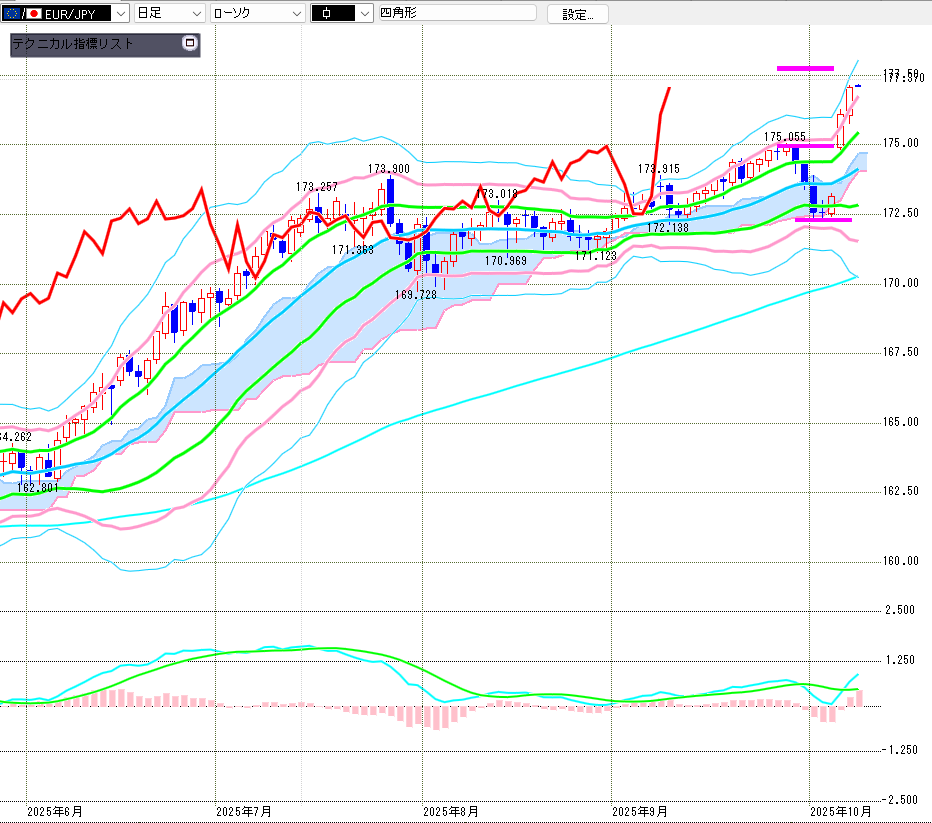932x823 pixels.
Task: Click the black drawing-shape icon in toolbar
Action: (328, 13)
